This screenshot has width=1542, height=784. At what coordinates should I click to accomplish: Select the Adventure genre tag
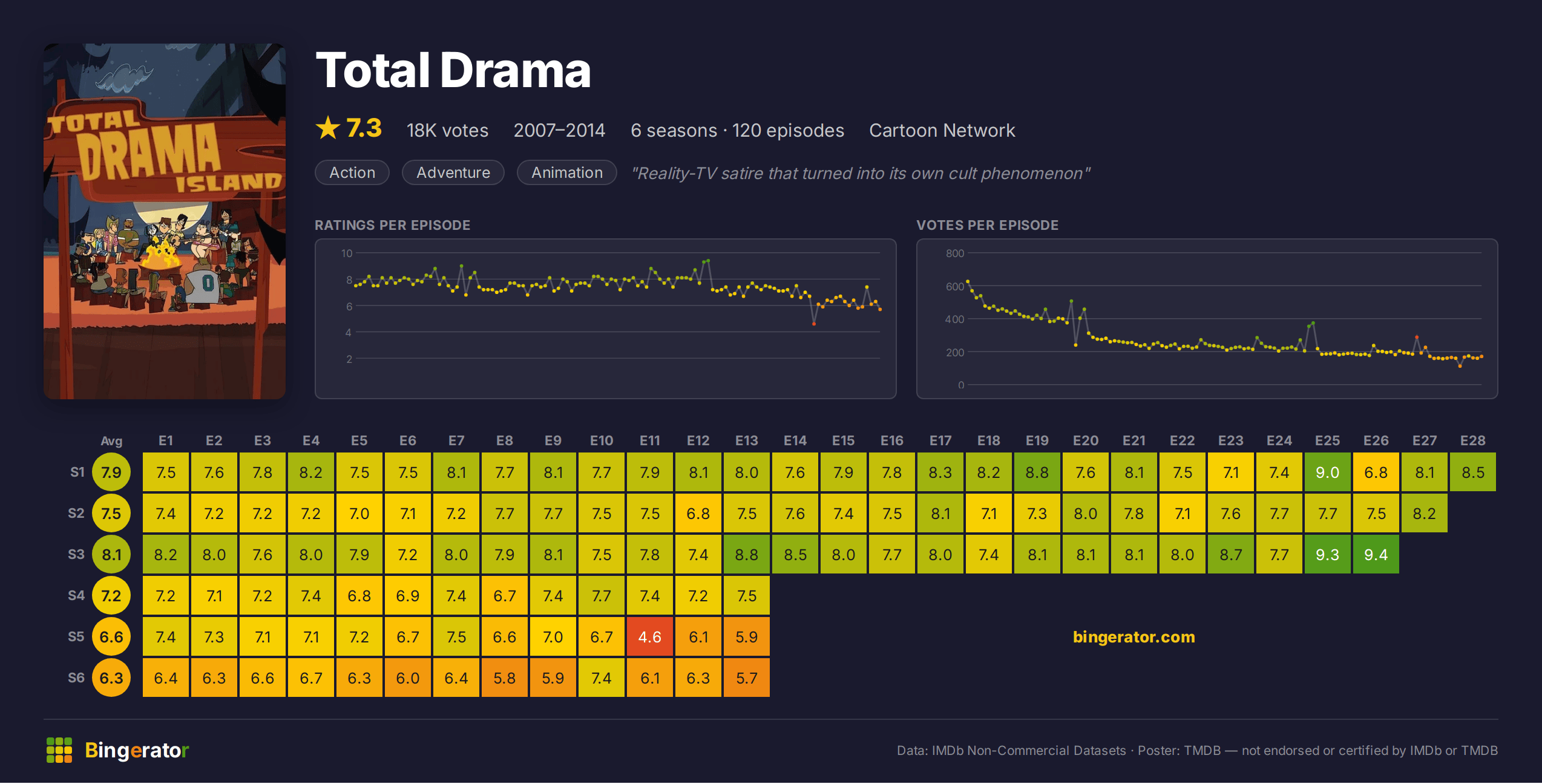point(453,172)
